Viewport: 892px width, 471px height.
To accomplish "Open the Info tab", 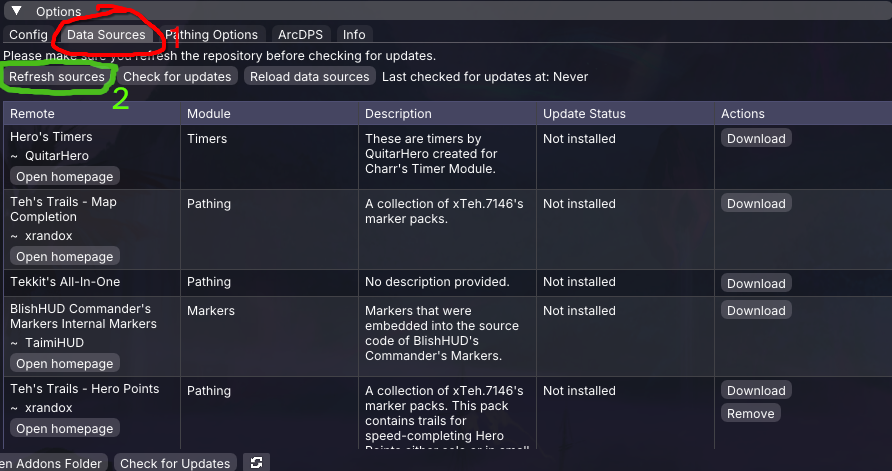I will 354,35.
